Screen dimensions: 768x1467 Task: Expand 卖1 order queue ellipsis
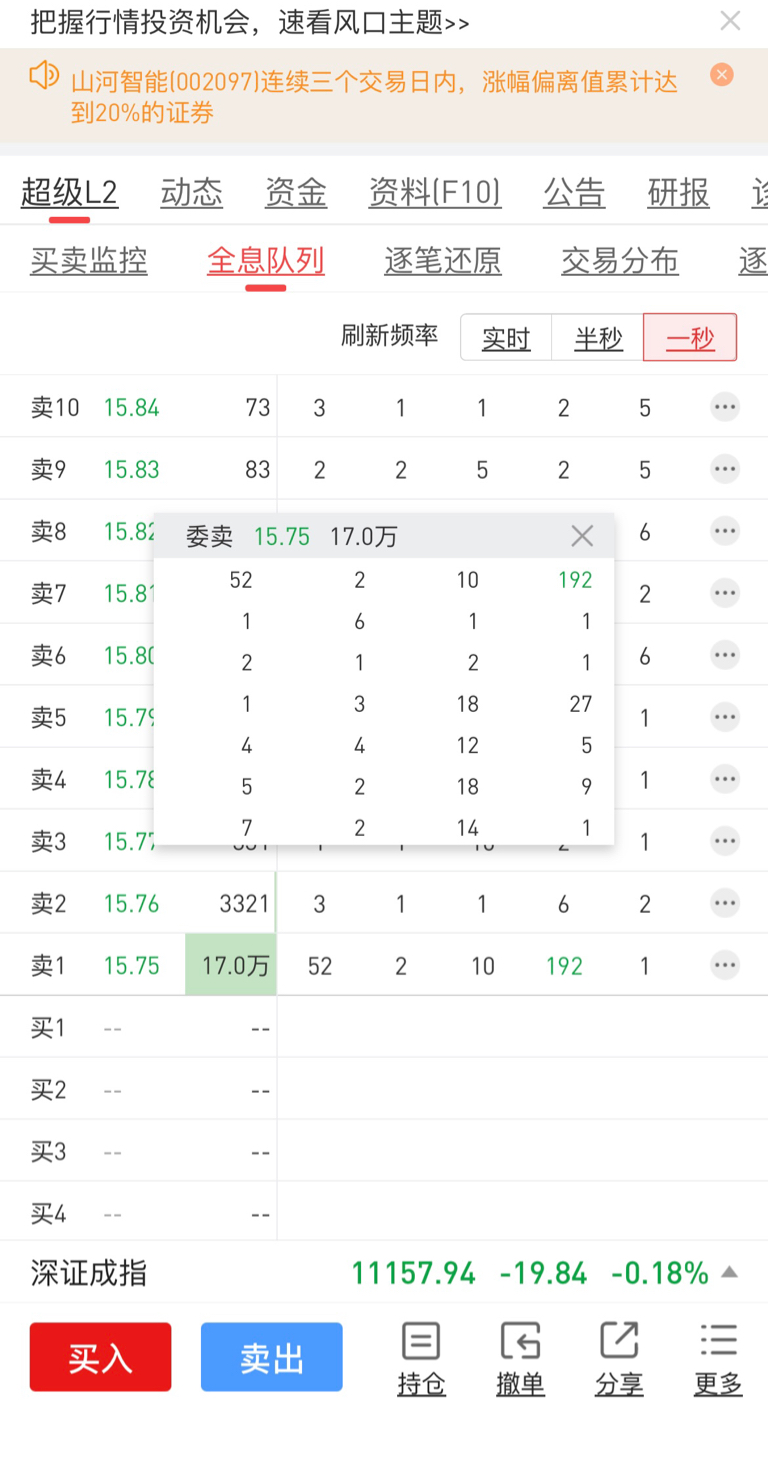(x=725, y=965)
